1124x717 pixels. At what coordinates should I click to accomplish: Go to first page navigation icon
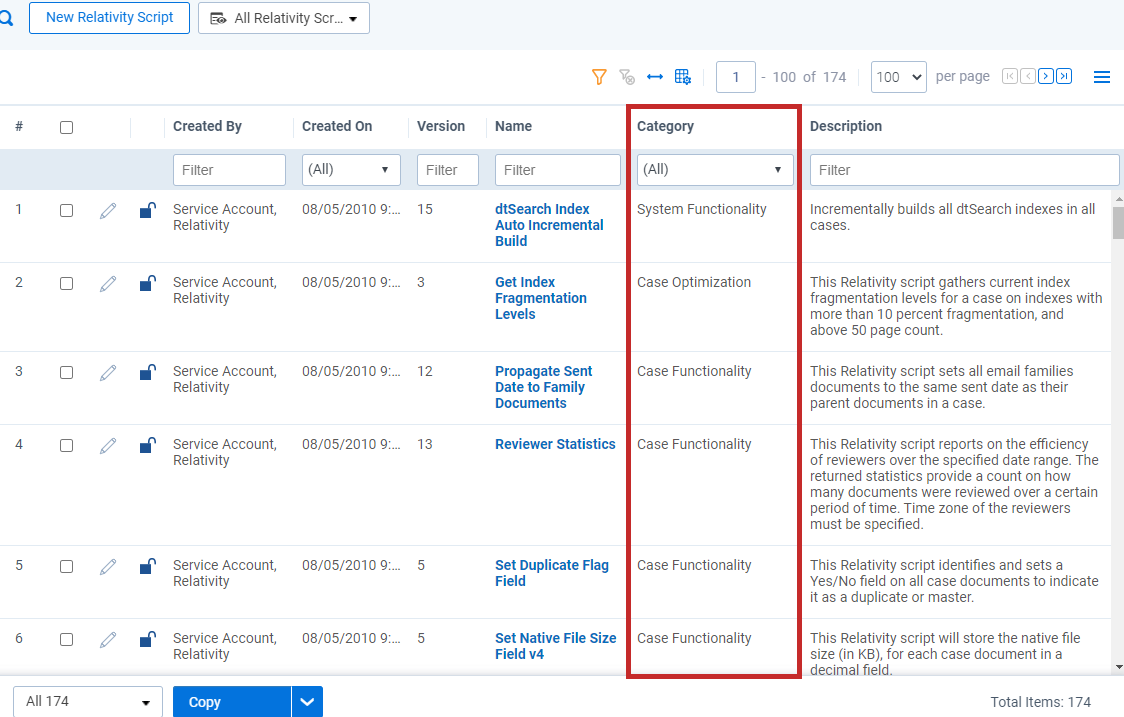click(x=1010, y=76)
